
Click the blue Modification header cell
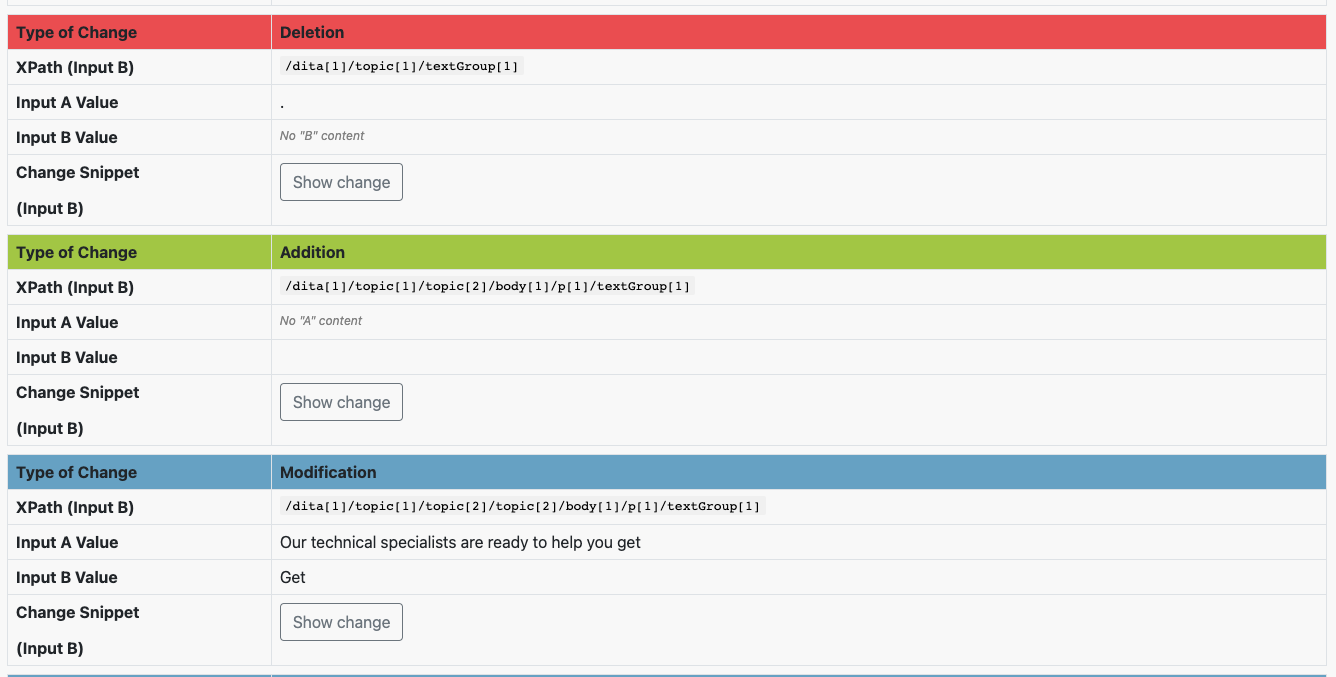tap(328, 472)
